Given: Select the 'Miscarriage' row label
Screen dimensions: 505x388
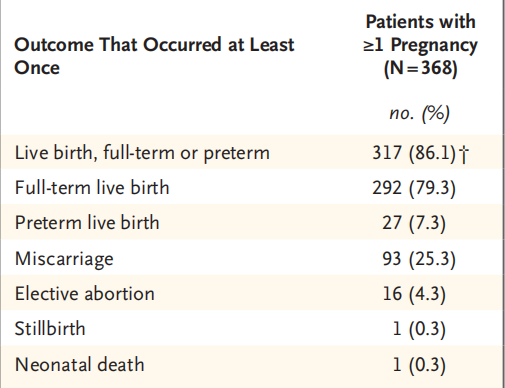Looking at the screenshot, I should tap(64, 259).
